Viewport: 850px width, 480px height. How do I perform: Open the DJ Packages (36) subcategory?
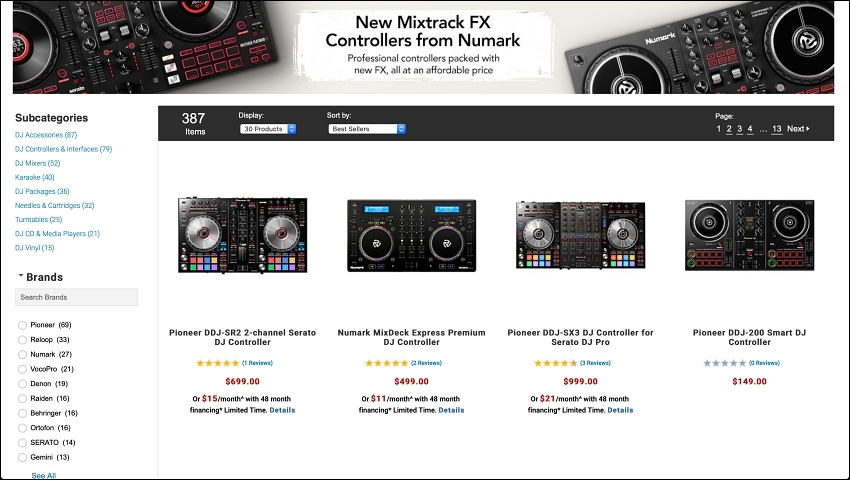[x=42, y=191]
